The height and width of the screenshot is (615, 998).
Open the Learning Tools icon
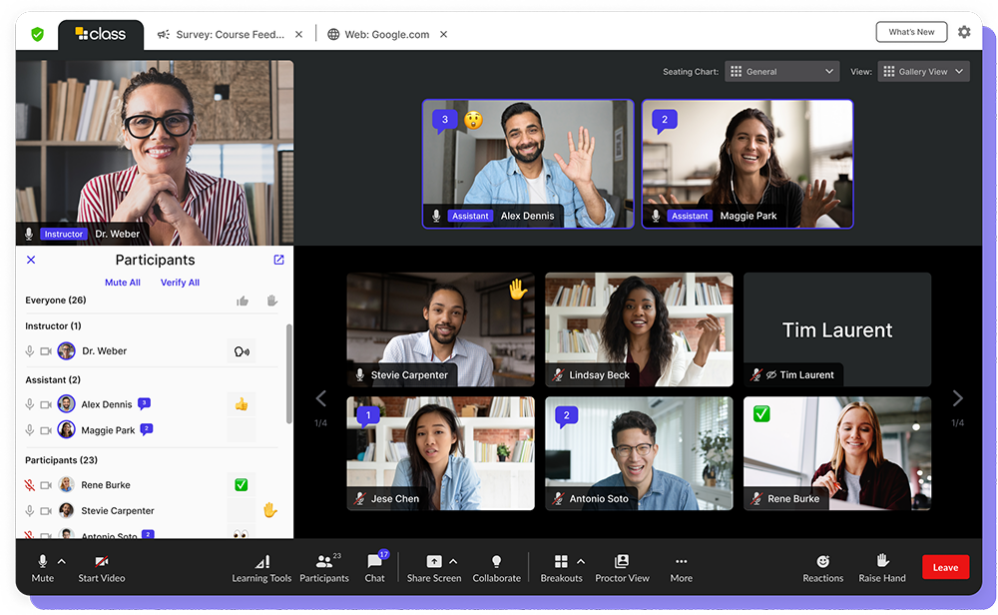point(262,562)
